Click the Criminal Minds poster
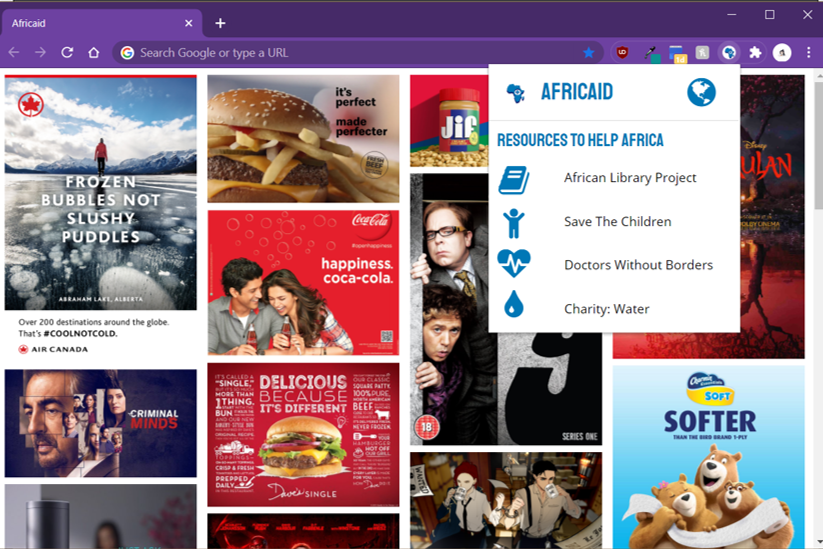823x549 pixels. pyautogui.click(x=101, y=423)
